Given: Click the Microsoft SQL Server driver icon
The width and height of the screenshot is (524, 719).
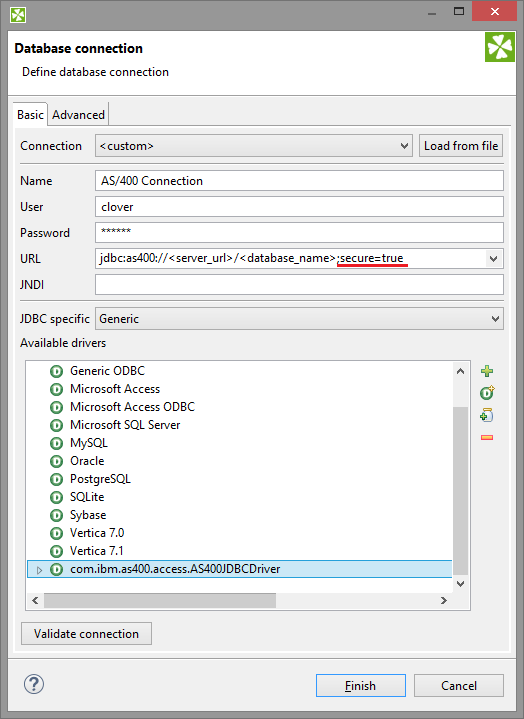Looking at the screenshot, I should 56,425.
